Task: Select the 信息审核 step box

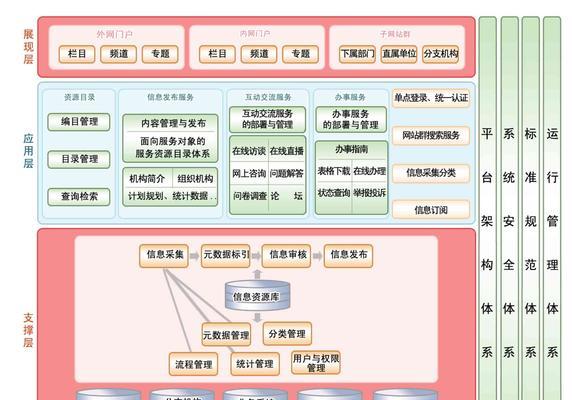Action: [287, 256]
